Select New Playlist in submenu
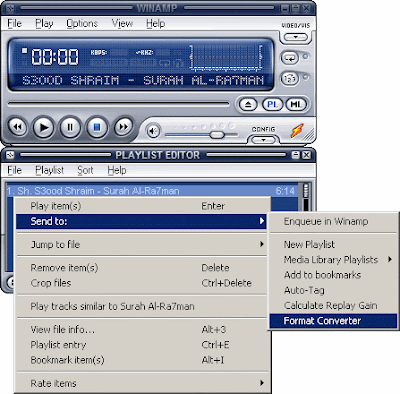Image resolution: width=400 pixels, height=394 pixels. (333, 244)
